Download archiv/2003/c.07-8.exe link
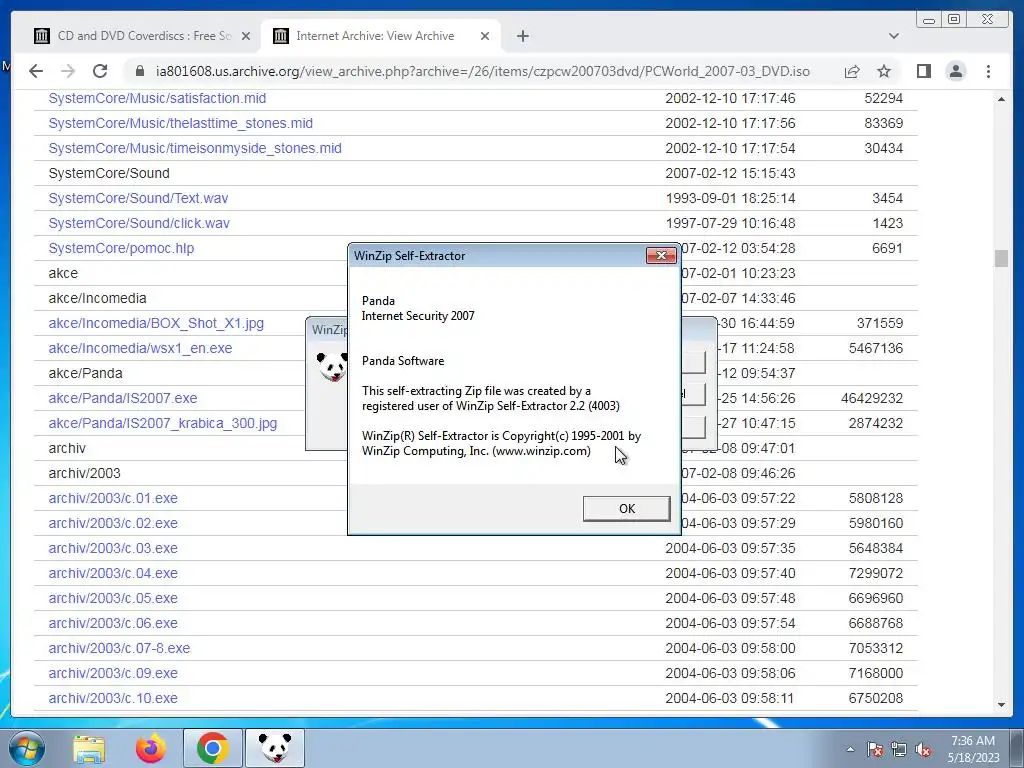Viewport: 1024px width, 768px height. (119, 648)
